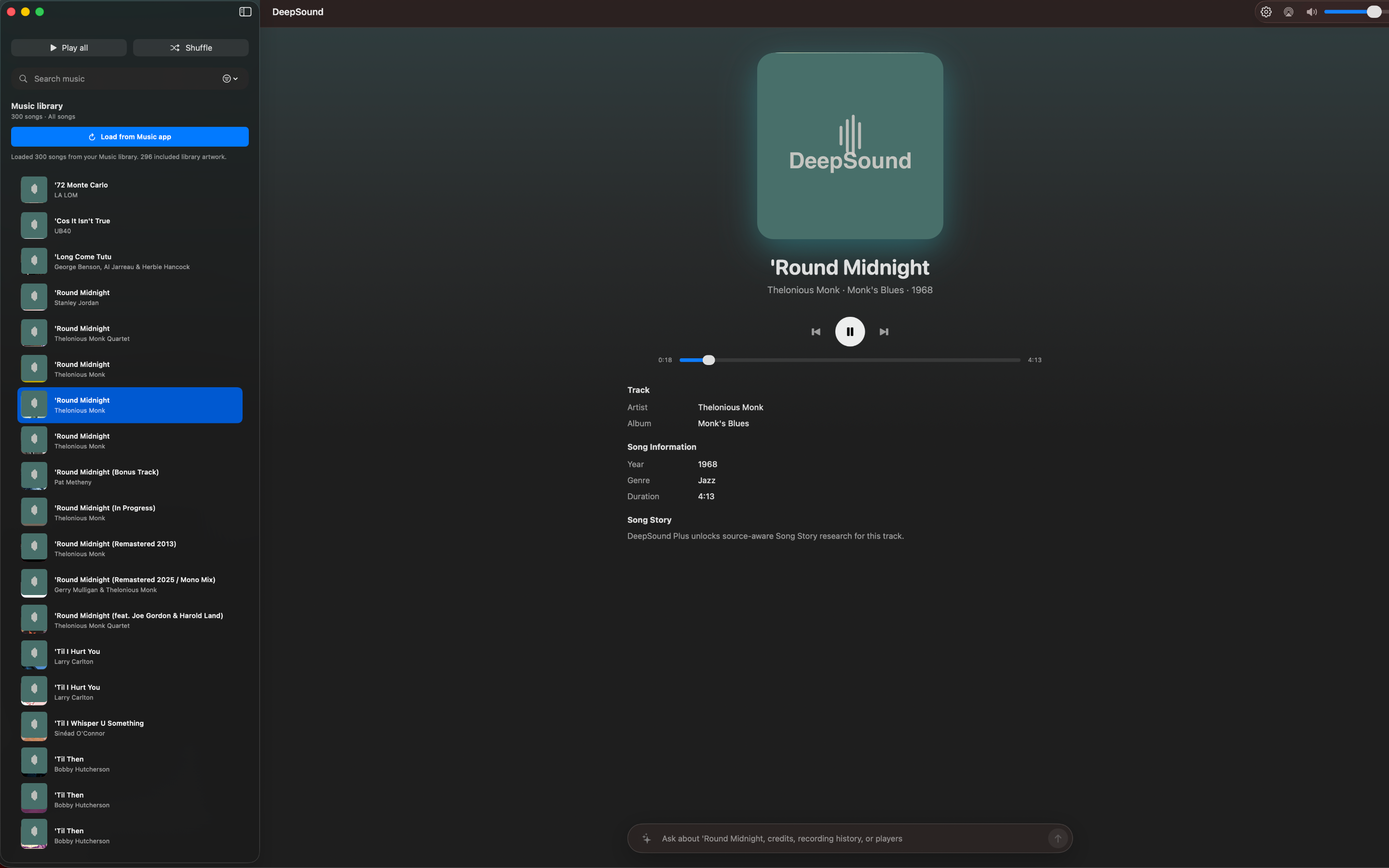
Task: Open DeepSound settings gear
Action: click(x=1266, y=12)
